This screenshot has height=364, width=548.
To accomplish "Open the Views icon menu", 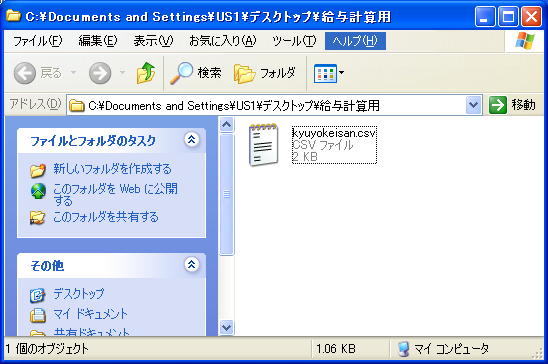I will tap(325, 73).
